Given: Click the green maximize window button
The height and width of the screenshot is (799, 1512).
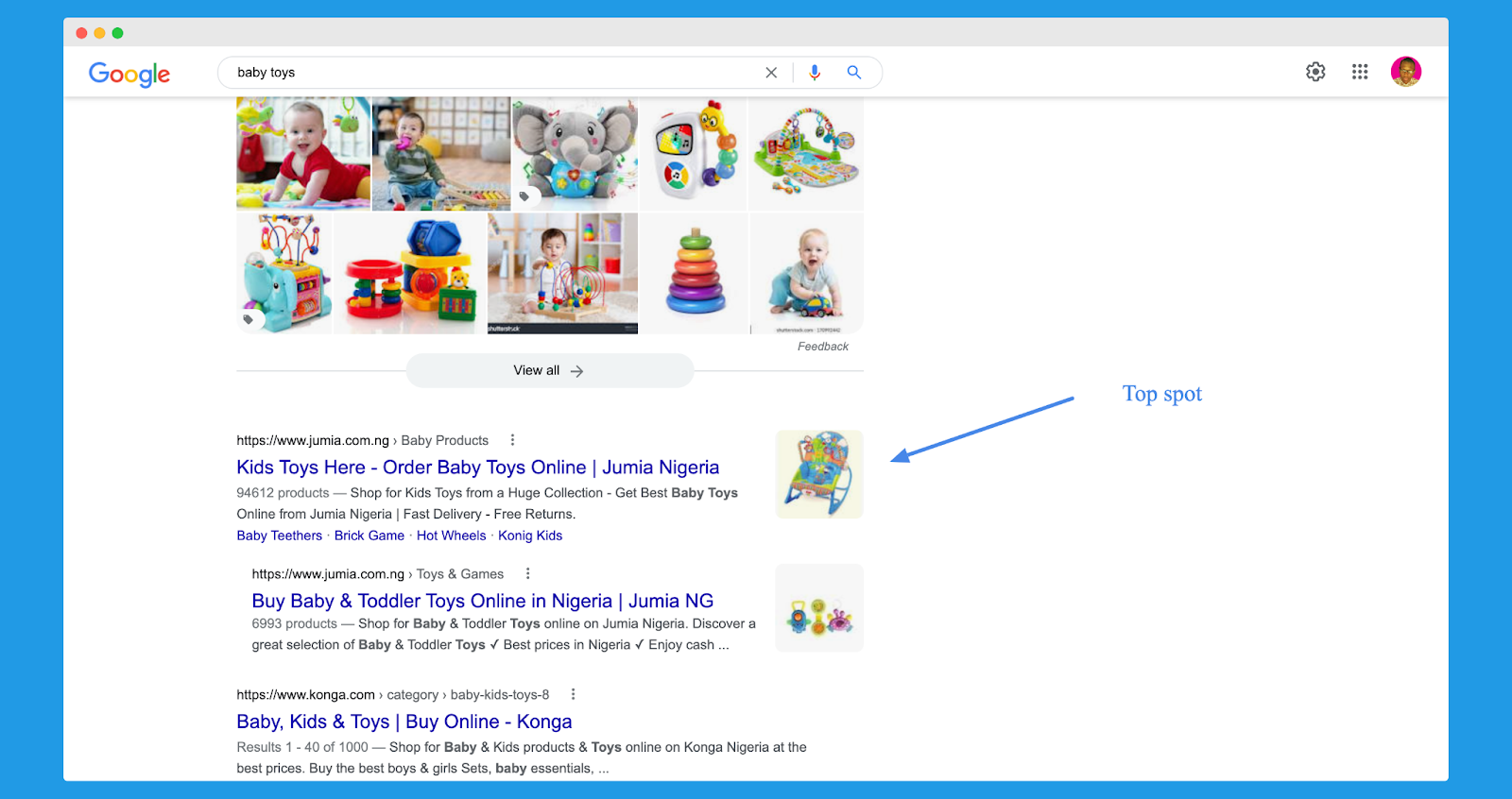Looking at the screenshot, I should point(117,33).
